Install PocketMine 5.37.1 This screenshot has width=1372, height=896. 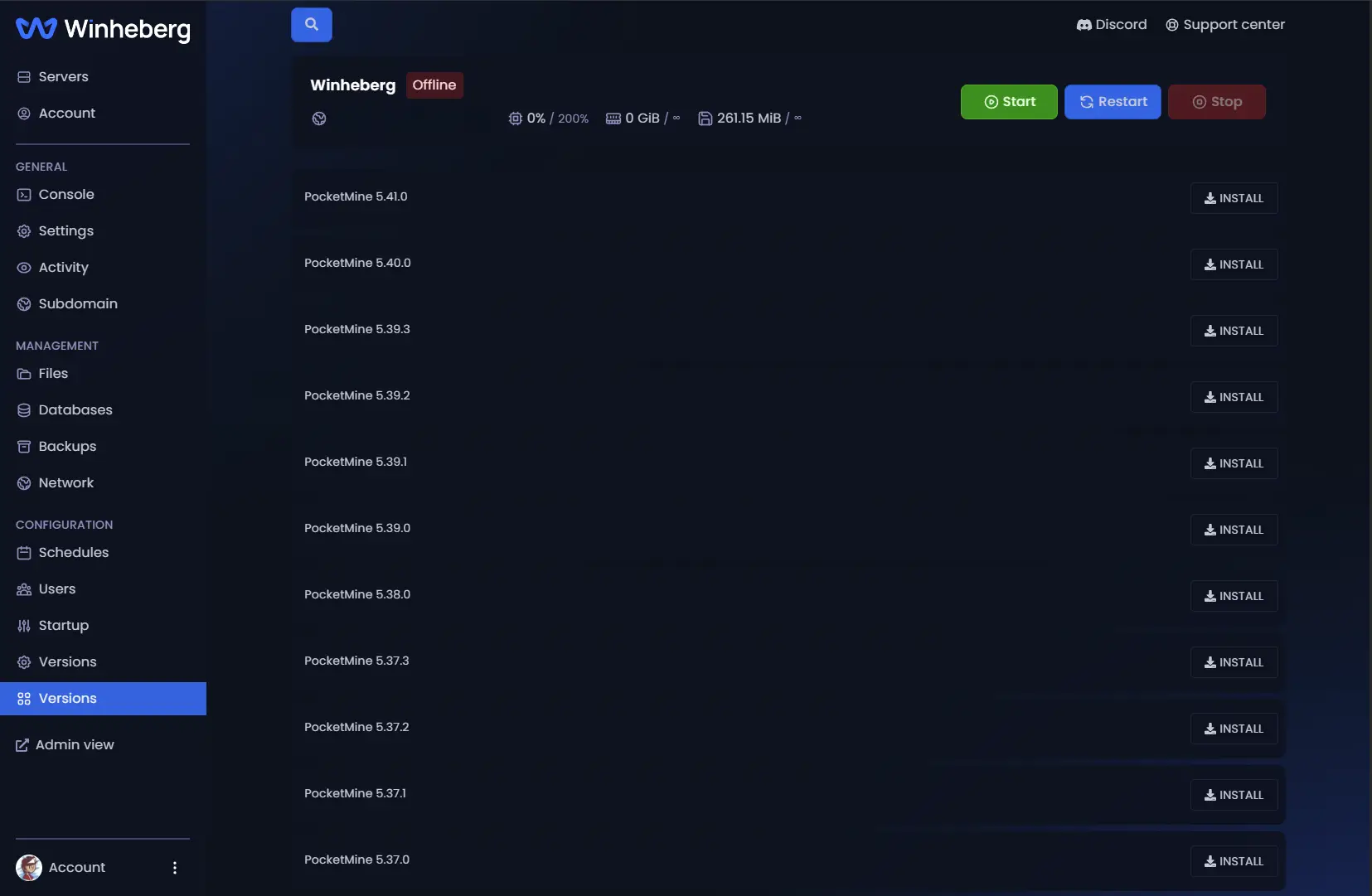click(x=1234, y=795)
